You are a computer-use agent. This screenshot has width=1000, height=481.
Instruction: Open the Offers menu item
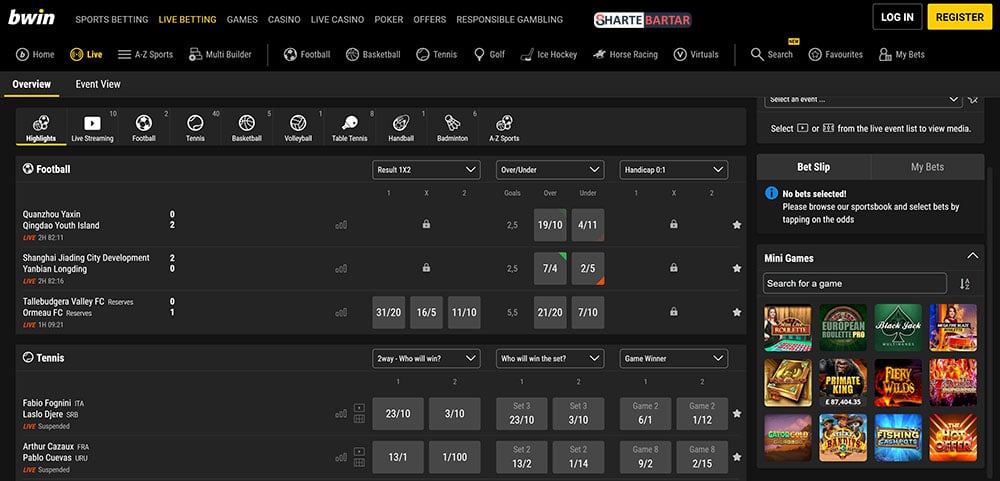(x=430, y=20)
